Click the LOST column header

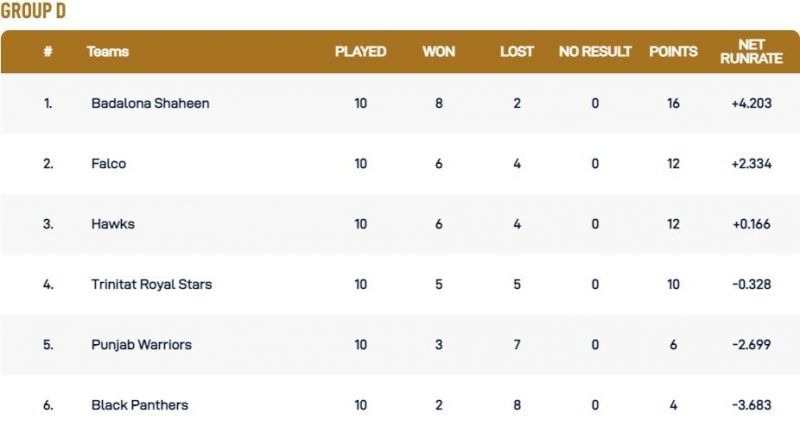tap(517, 52)
